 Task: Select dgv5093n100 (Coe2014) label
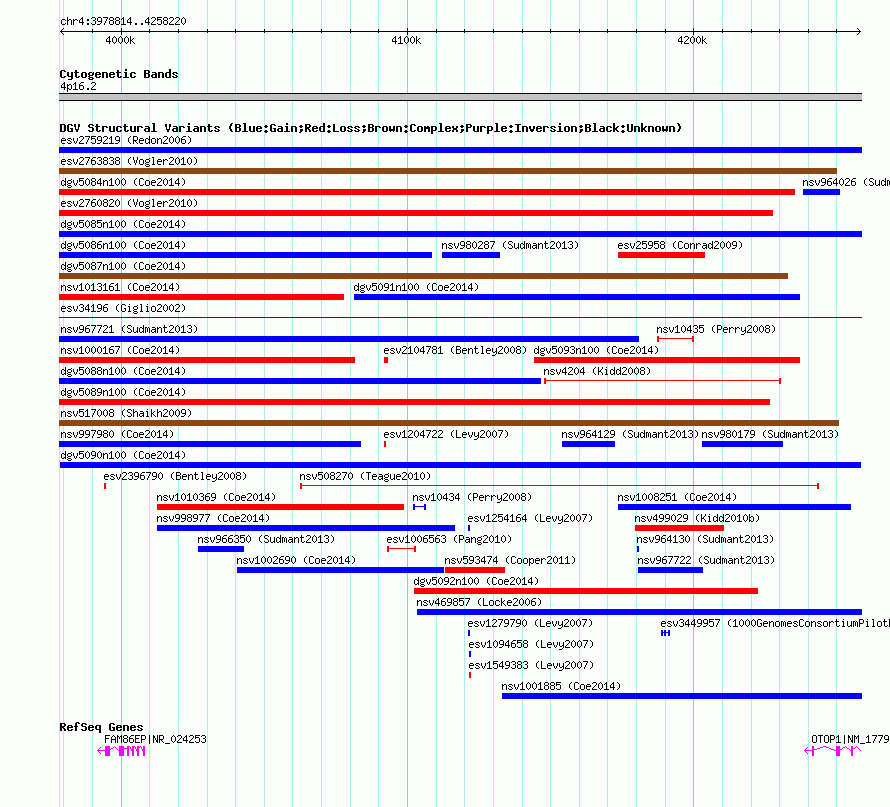tap(596, 350)
